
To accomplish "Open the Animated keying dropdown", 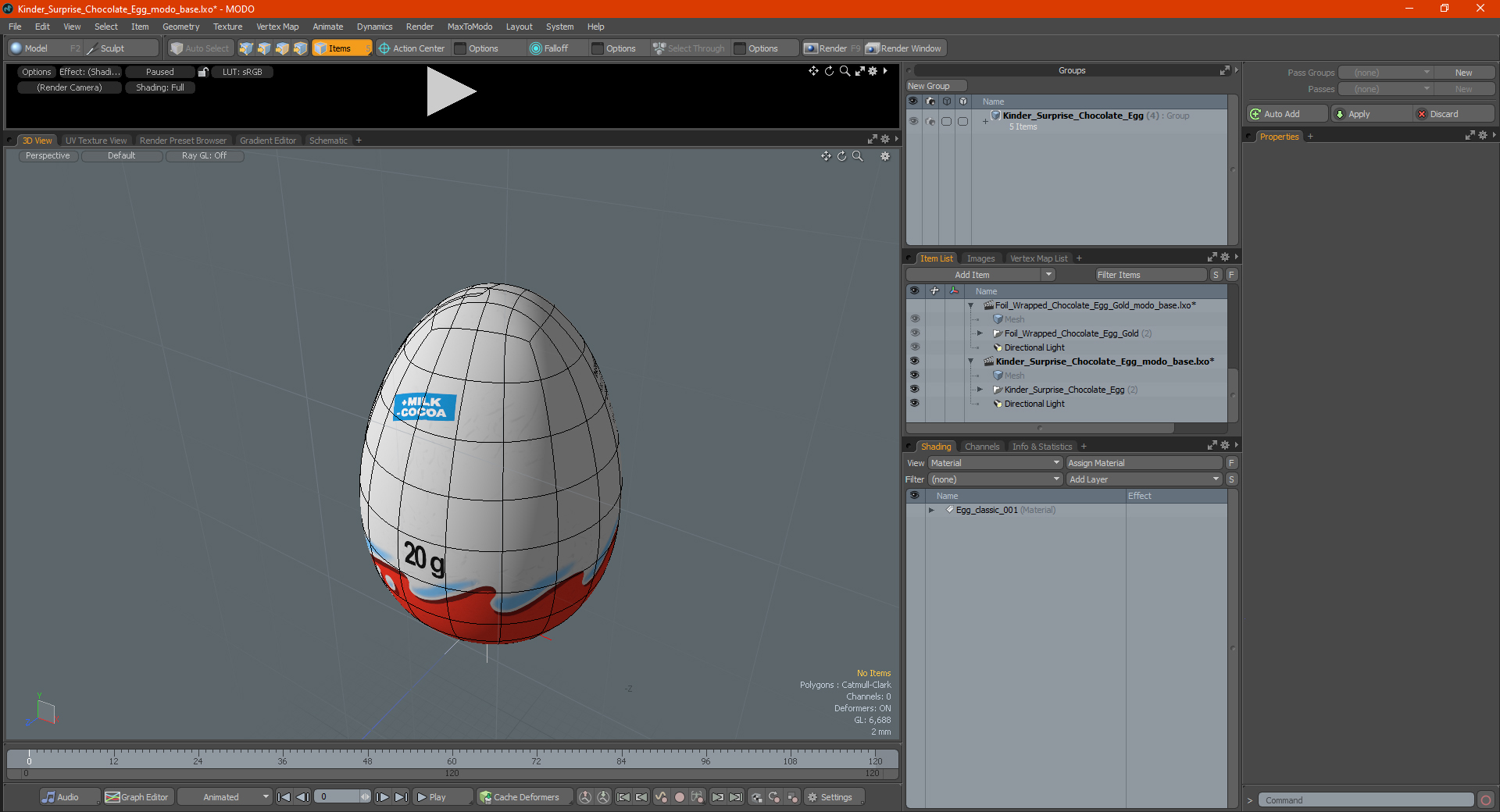I will [x=225, y=797].
